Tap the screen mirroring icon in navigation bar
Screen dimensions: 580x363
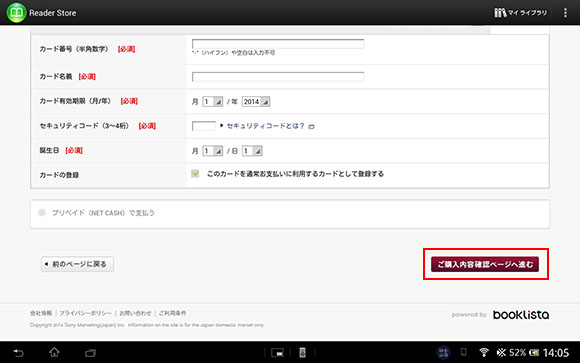pos(277,353)
